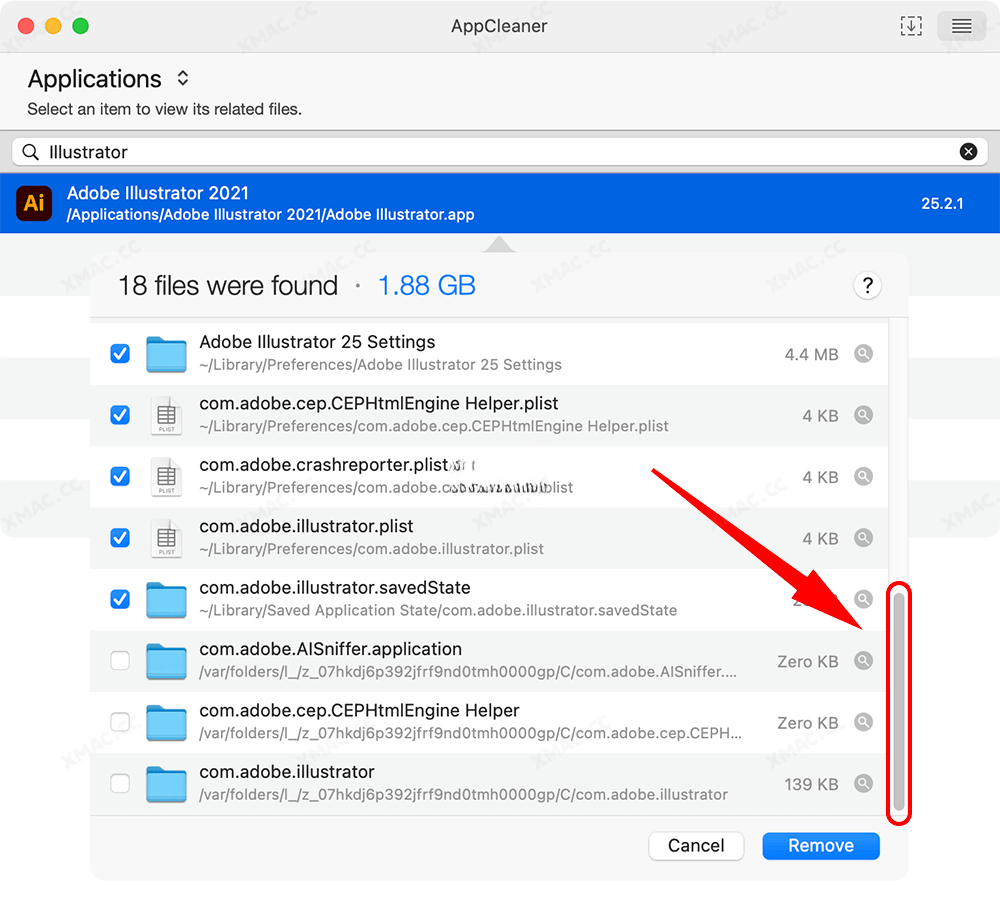Uncheck com.adobe.cep.CEPHtmlEngine Helper.plist
This screenshot has height=898, width=1000.
pos(120,415)
